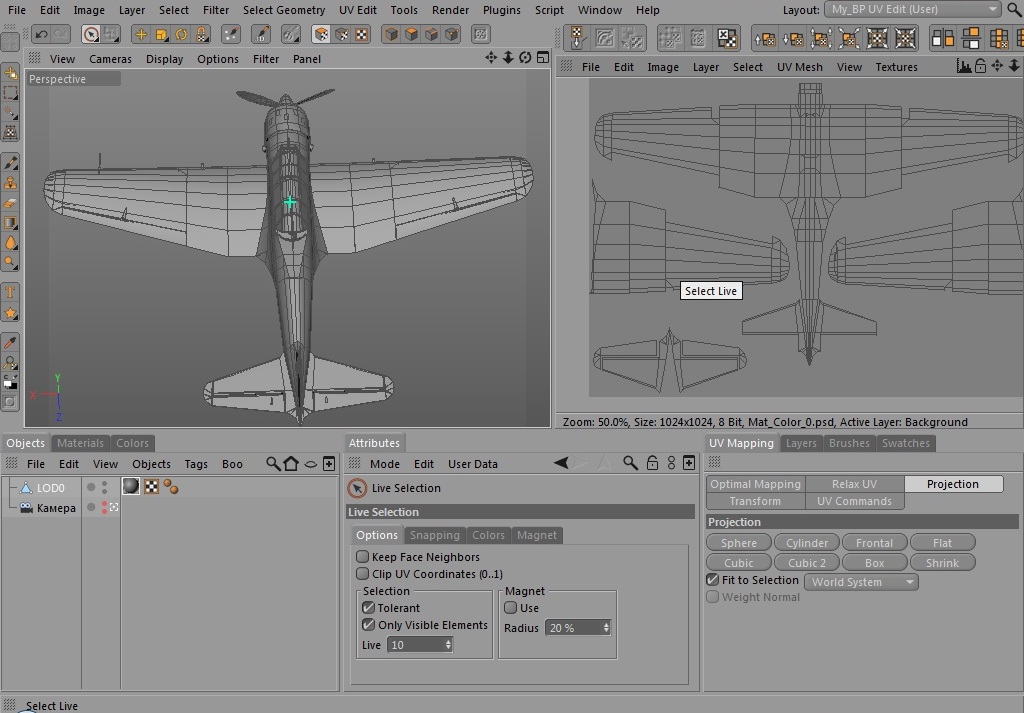1024x713 pixels.
Task: Select the Live Selection tool icon
Action: click(x=91, y=35)
